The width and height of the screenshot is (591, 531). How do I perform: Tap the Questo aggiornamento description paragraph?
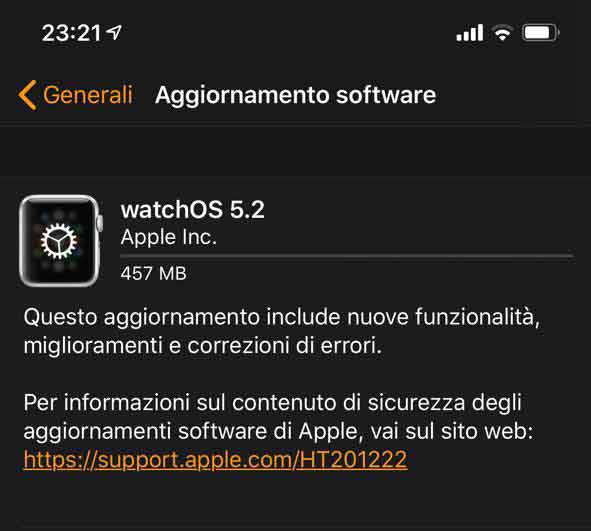(x=282, y=331)
